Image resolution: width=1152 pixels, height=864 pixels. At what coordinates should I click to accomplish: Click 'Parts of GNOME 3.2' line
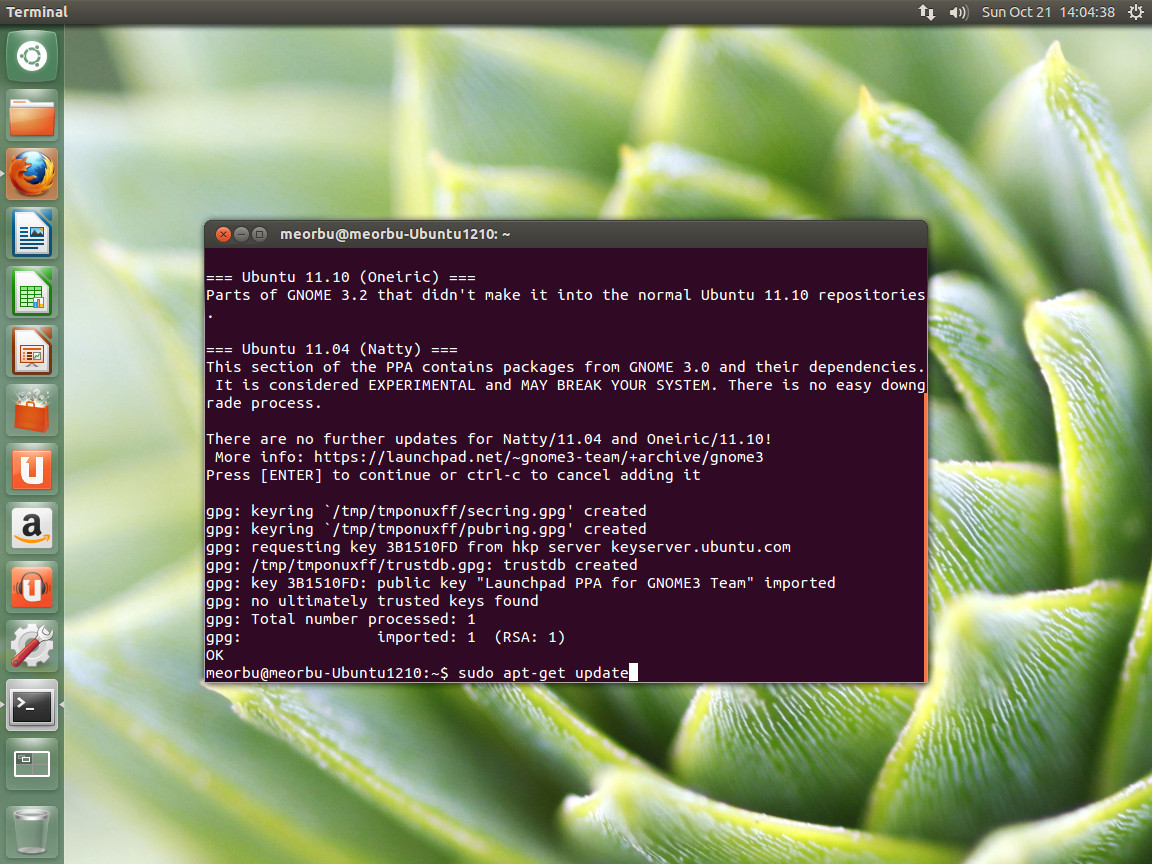tap(566, 295)
